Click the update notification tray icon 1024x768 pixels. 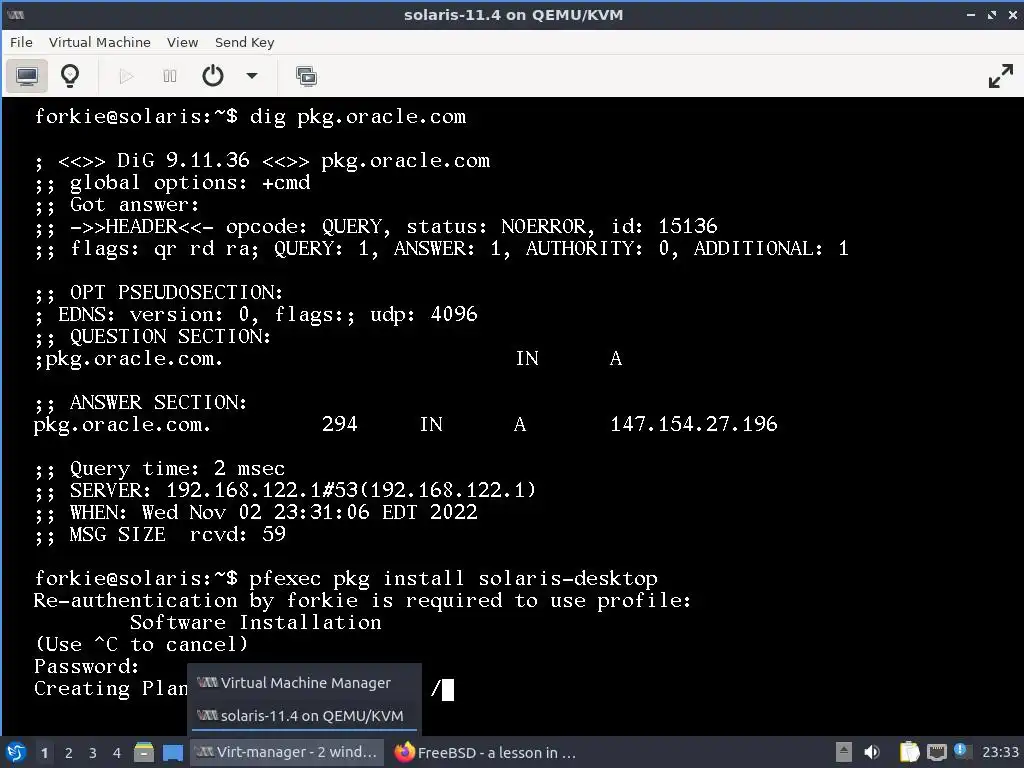pos(960,749)
